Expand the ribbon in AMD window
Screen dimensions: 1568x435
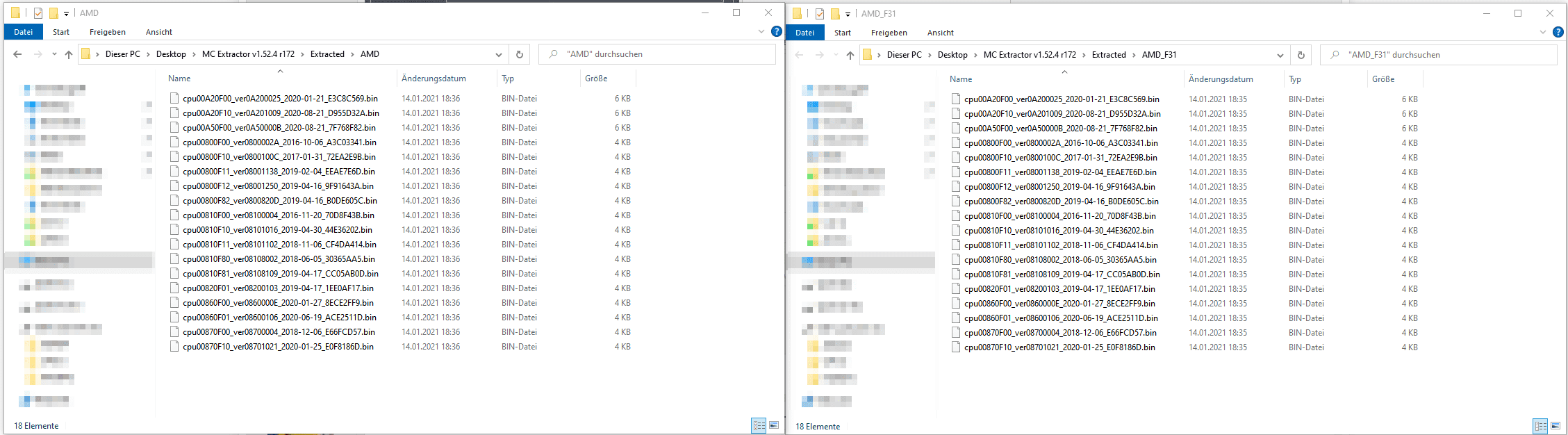click(x=761, y=32)
